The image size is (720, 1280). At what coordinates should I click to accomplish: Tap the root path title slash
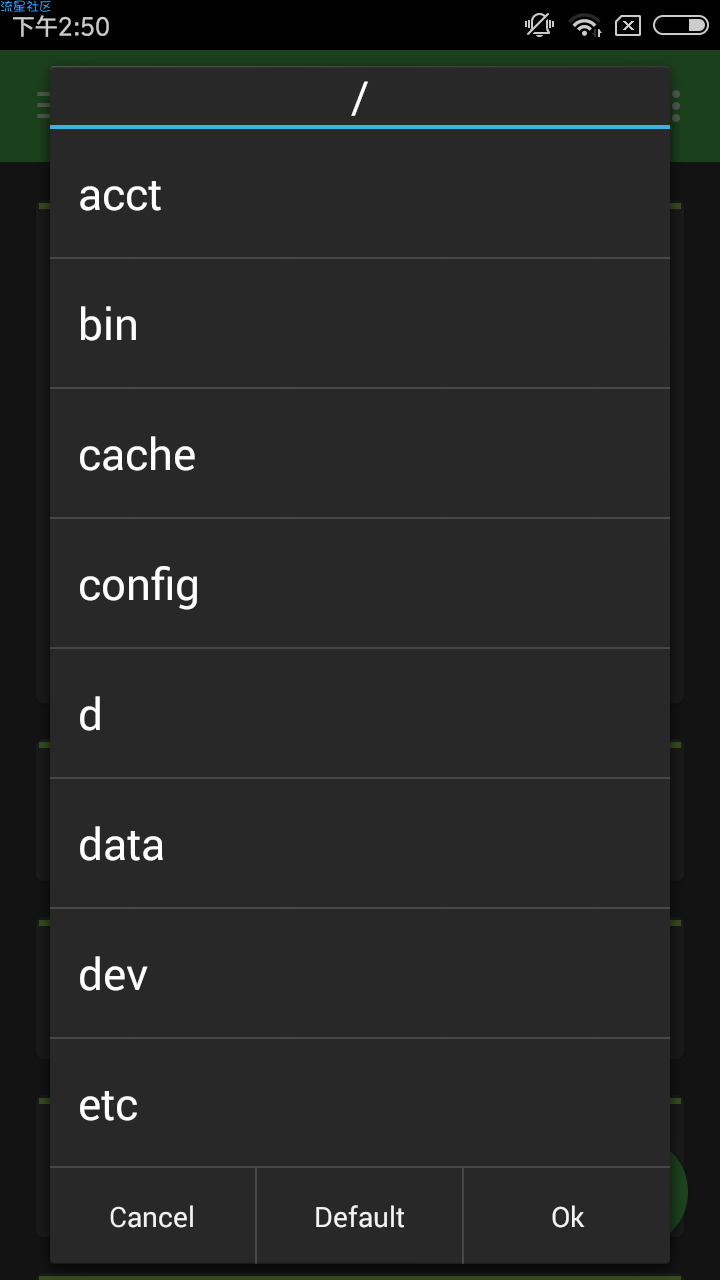[x=360, y=98]
